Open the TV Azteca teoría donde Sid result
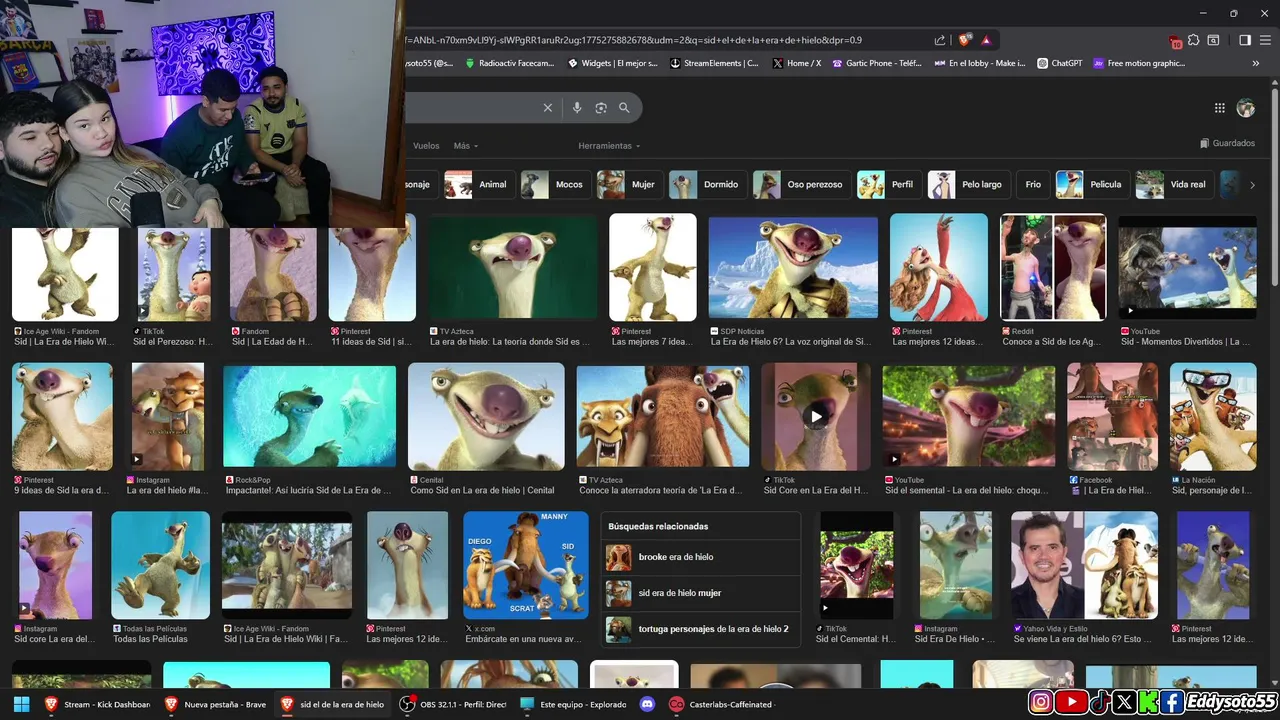1280x720 pixels. pyautogui.click(x=513, y=267)
